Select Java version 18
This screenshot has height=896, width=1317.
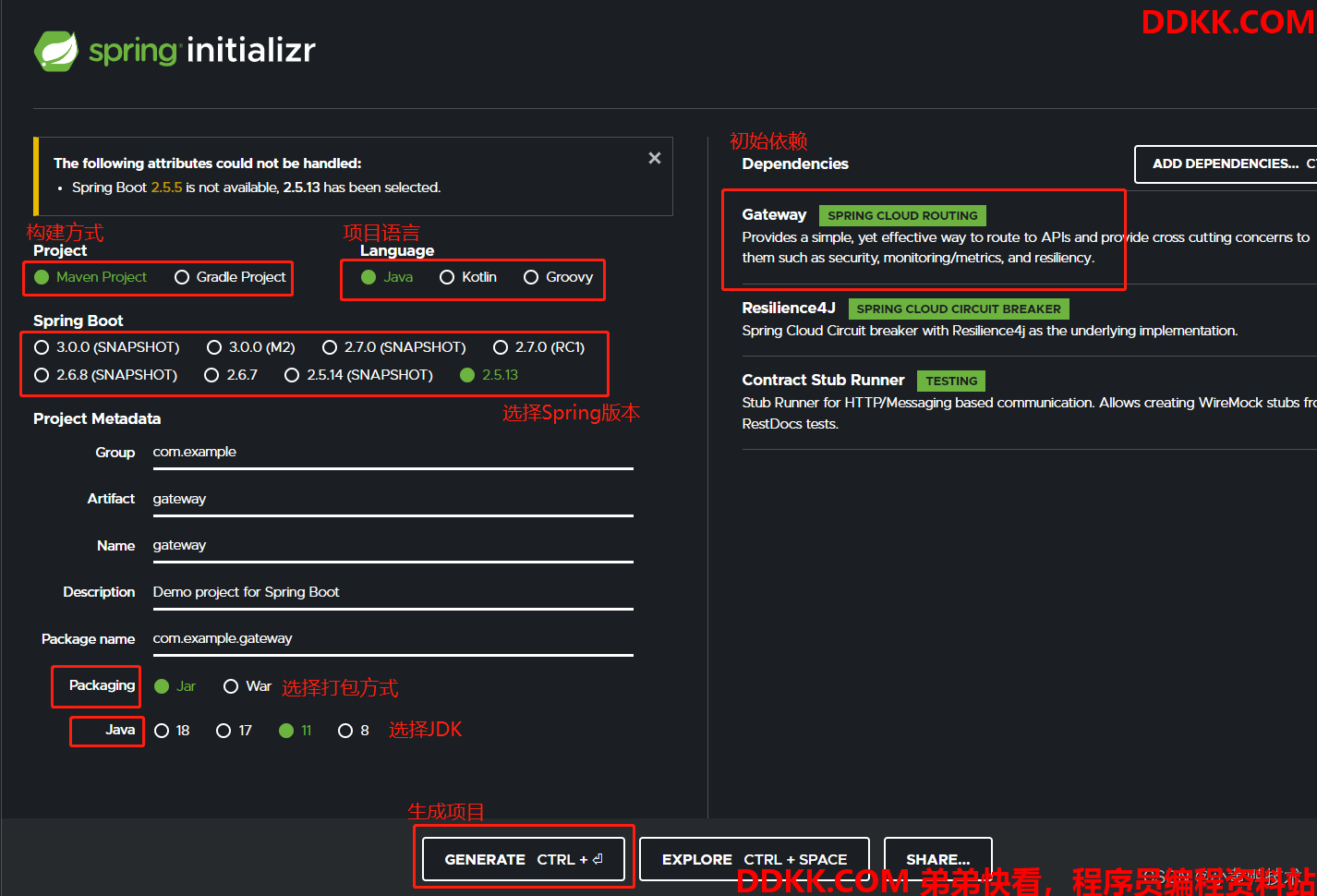click(173, 731)
